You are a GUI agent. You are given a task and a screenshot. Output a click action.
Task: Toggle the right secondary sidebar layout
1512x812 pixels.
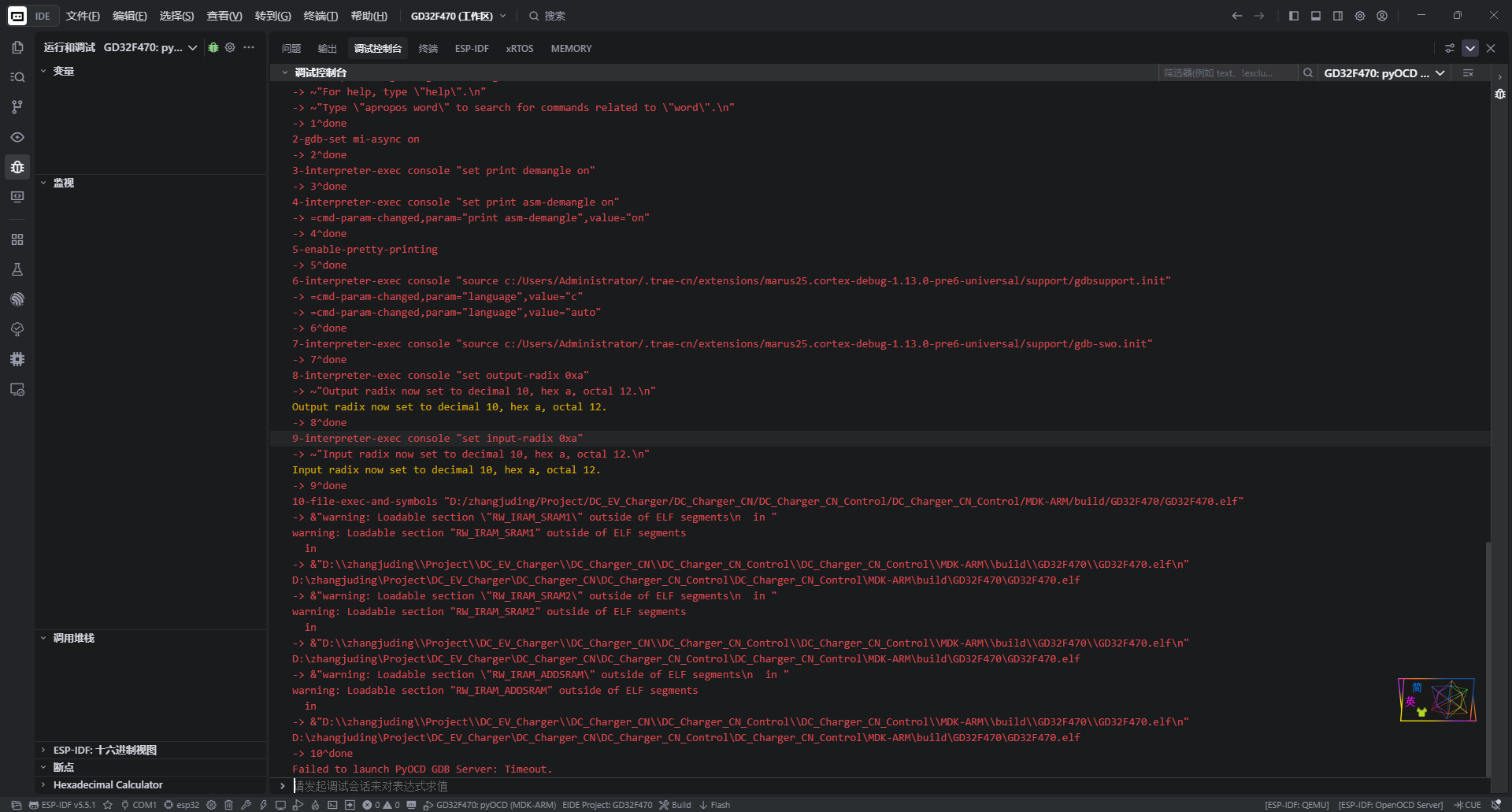tap(1338, 16)
